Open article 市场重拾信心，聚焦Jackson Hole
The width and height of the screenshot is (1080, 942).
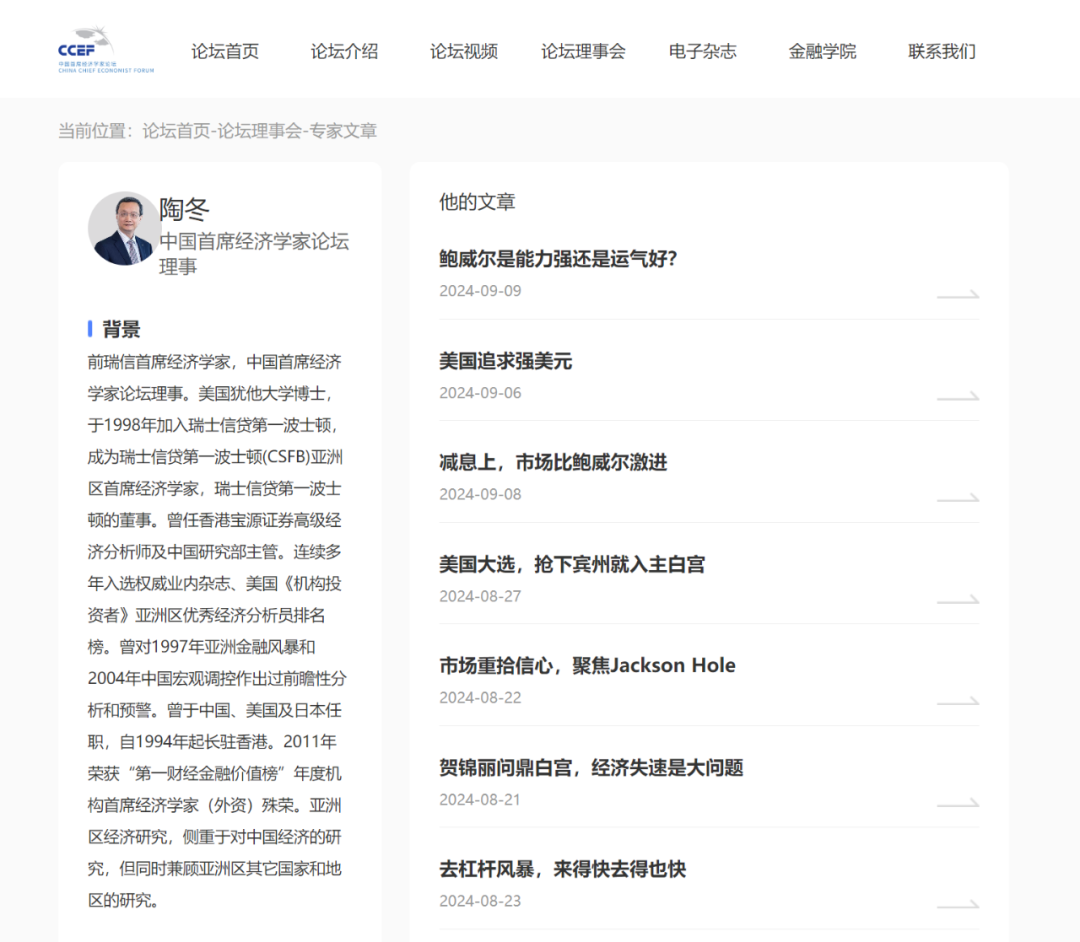point(588,665)
